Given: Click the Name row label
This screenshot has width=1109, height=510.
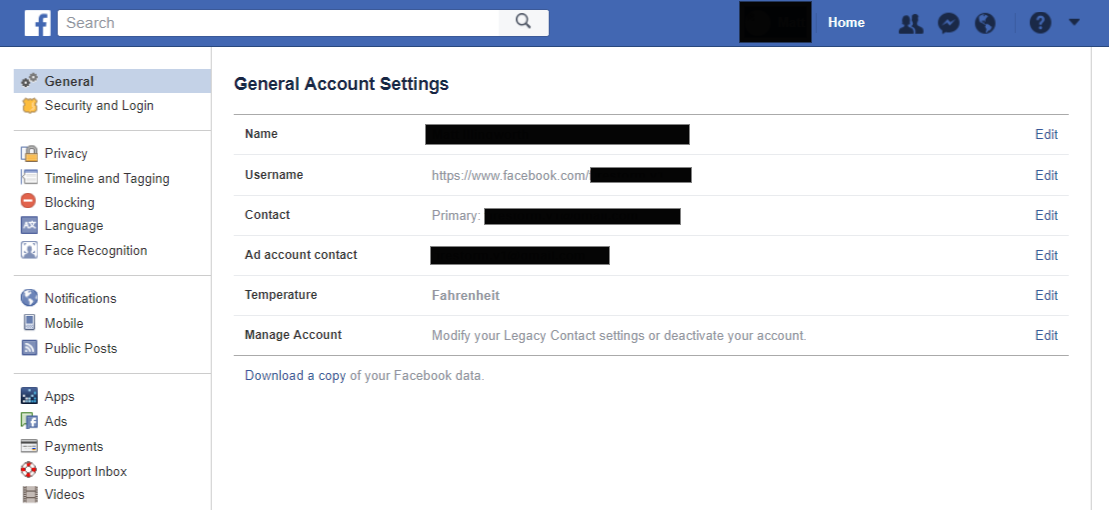Looking at the screenshot, I should 261,134.
